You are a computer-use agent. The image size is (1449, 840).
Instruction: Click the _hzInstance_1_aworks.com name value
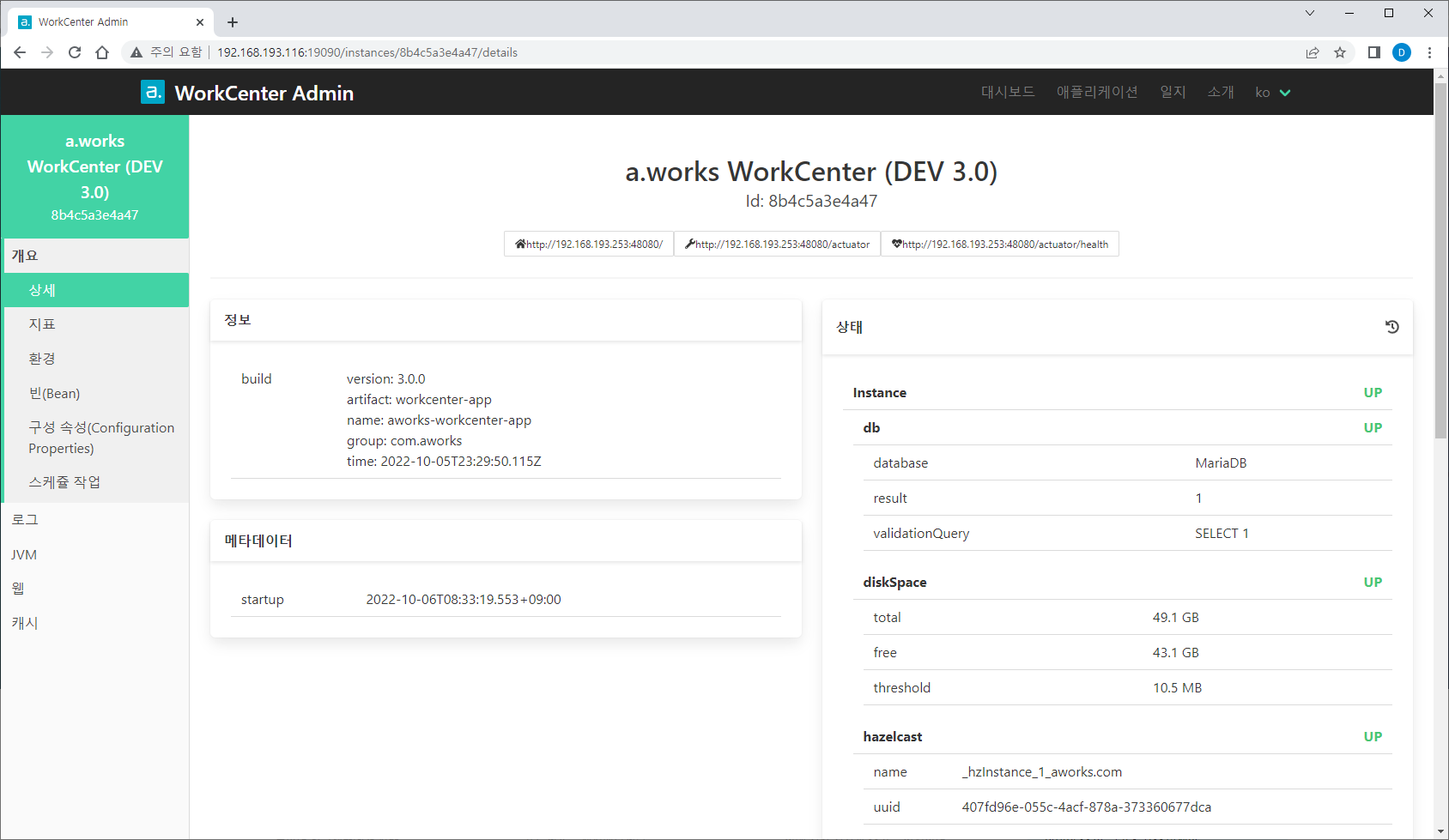click(x=1041, y=771)
